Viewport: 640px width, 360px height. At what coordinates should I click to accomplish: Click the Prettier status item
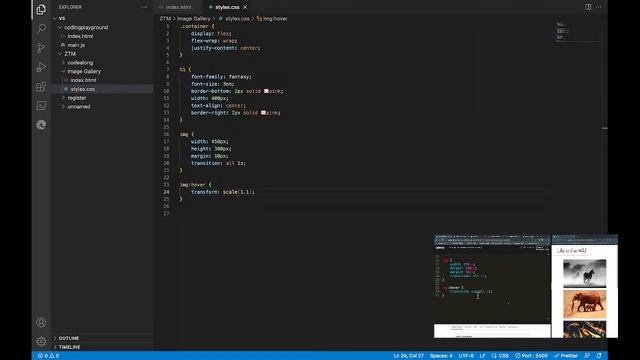[566, 356]
